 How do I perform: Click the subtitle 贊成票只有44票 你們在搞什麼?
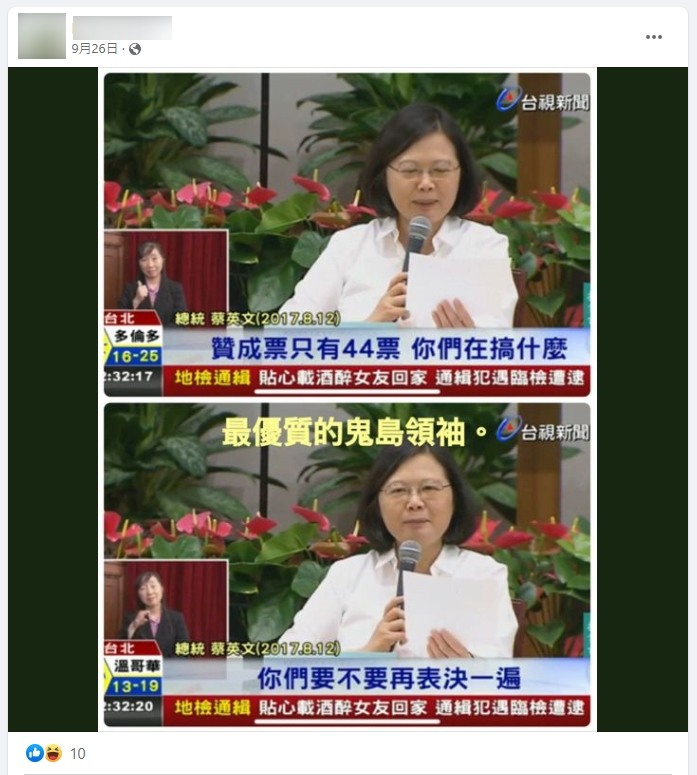click(x=389, y=348)
